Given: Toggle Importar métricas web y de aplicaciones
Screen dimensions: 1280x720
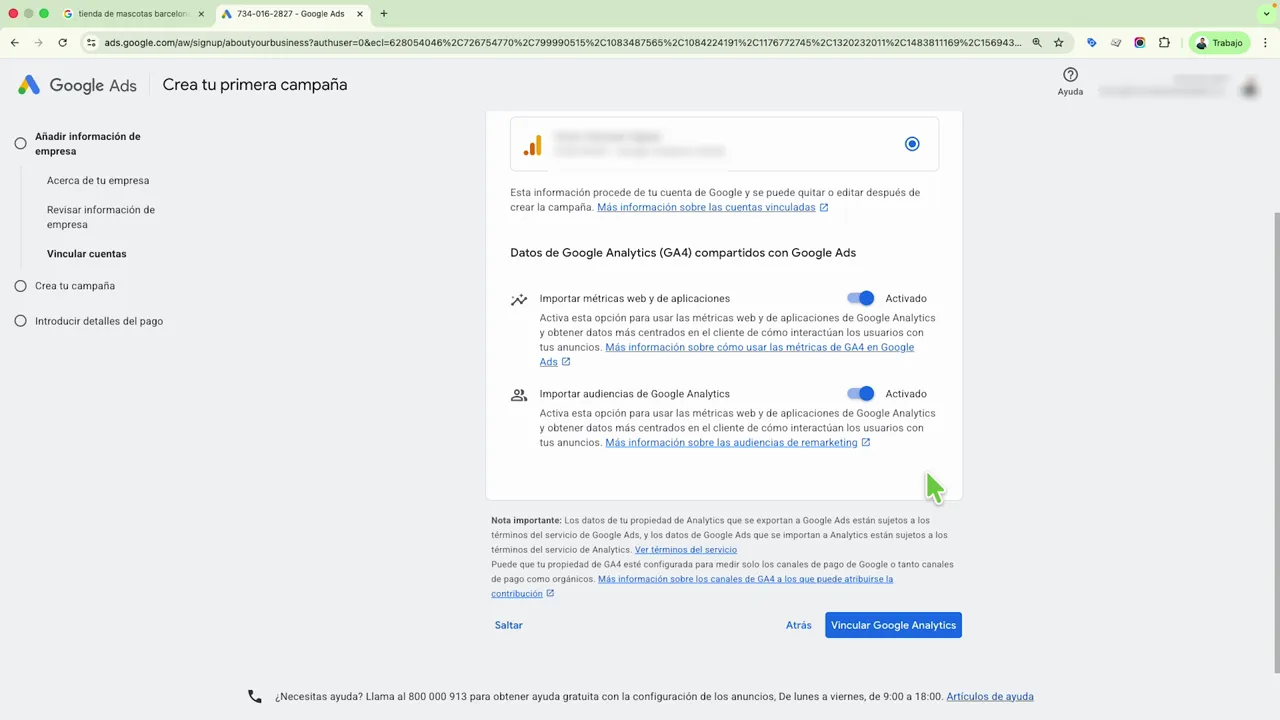Looking at the screenshot, I should 861,298.
